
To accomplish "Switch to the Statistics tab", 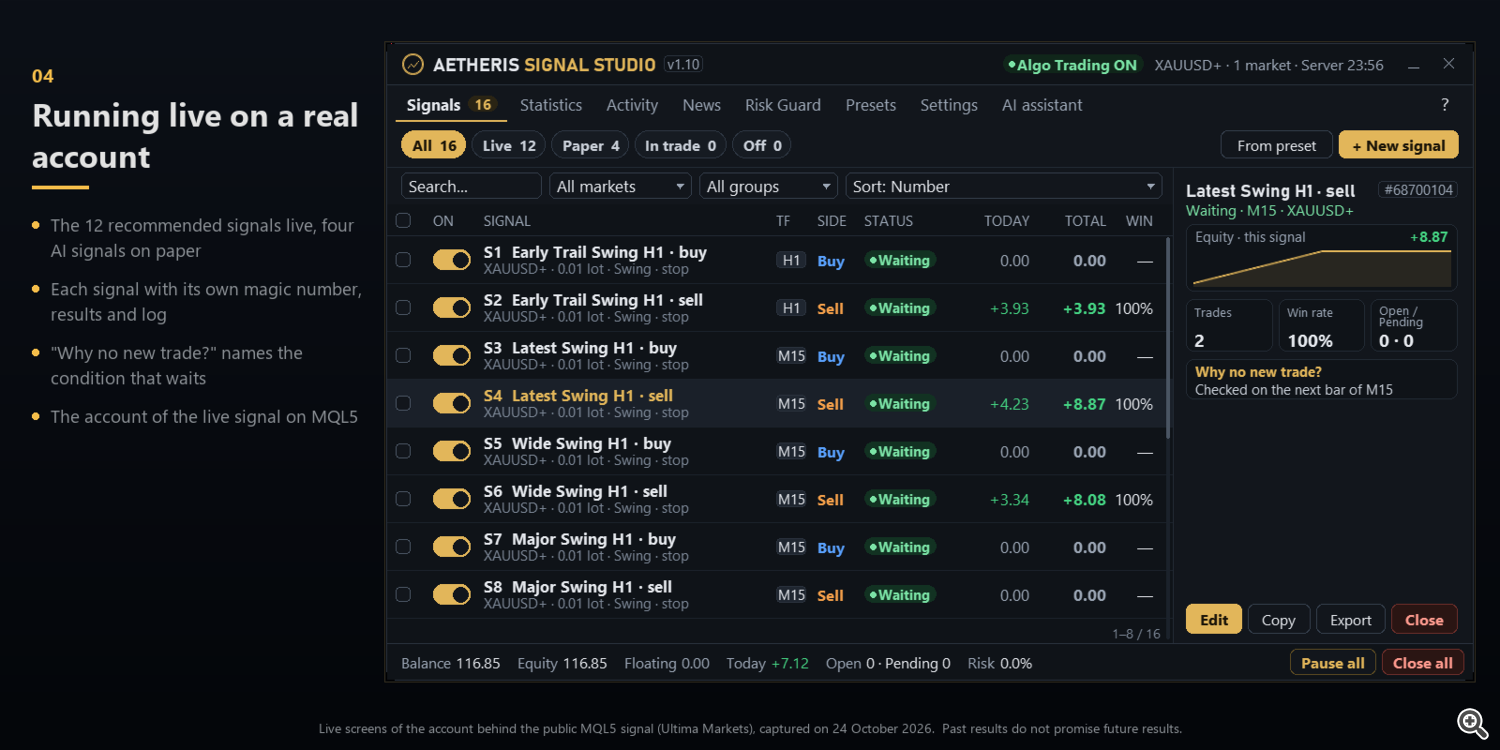I will (x=551, y=105).
